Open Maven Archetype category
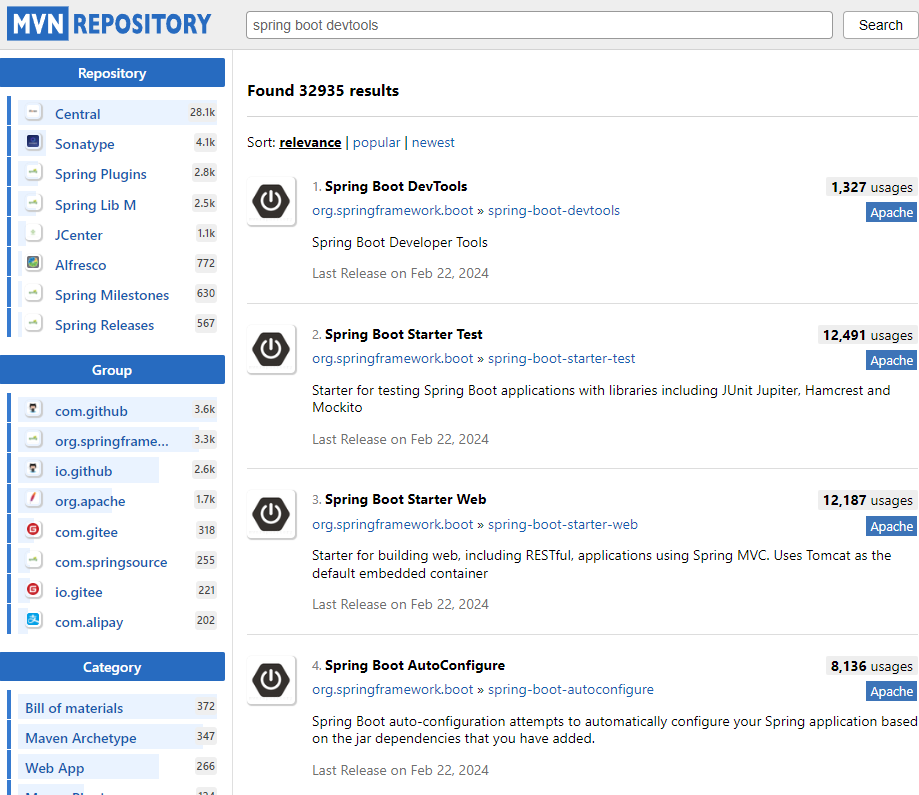This screenshot has width=919, height=795. (81, 738)
